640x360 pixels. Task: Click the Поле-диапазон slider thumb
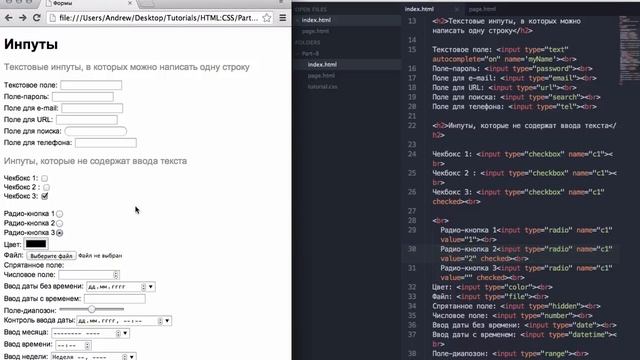point(91,309)
